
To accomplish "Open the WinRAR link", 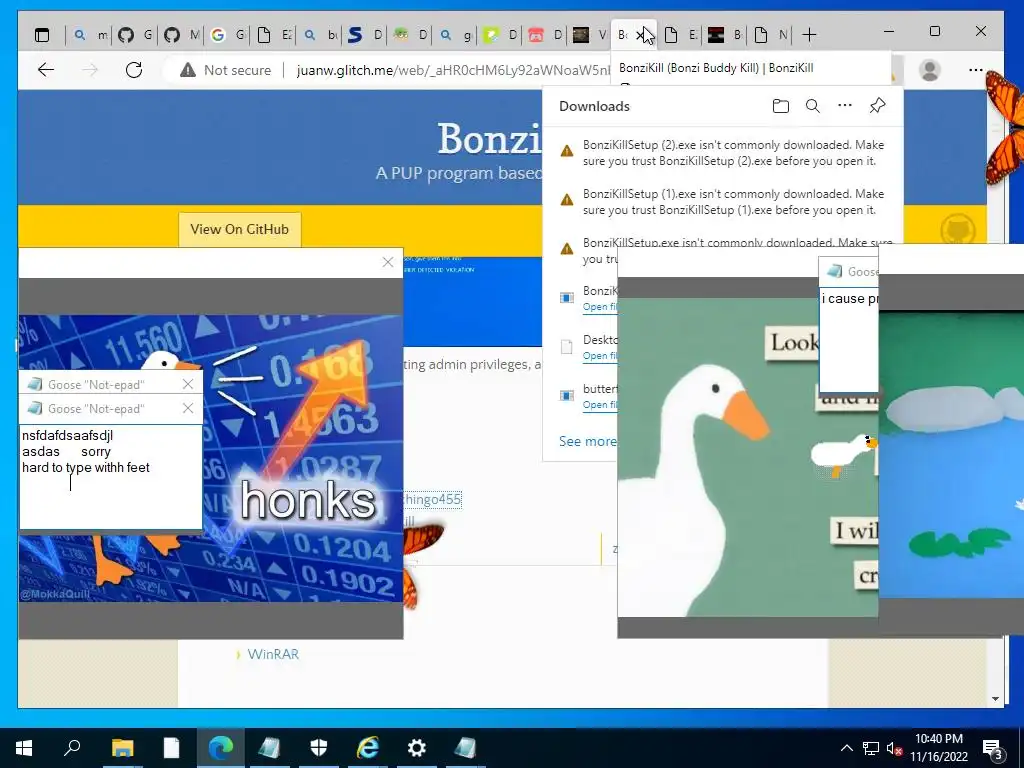I will pos(273,654).
